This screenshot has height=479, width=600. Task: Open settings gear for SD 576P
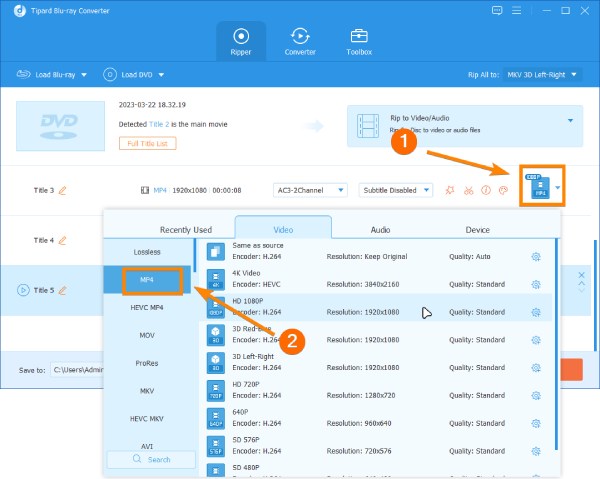(536, 451)
